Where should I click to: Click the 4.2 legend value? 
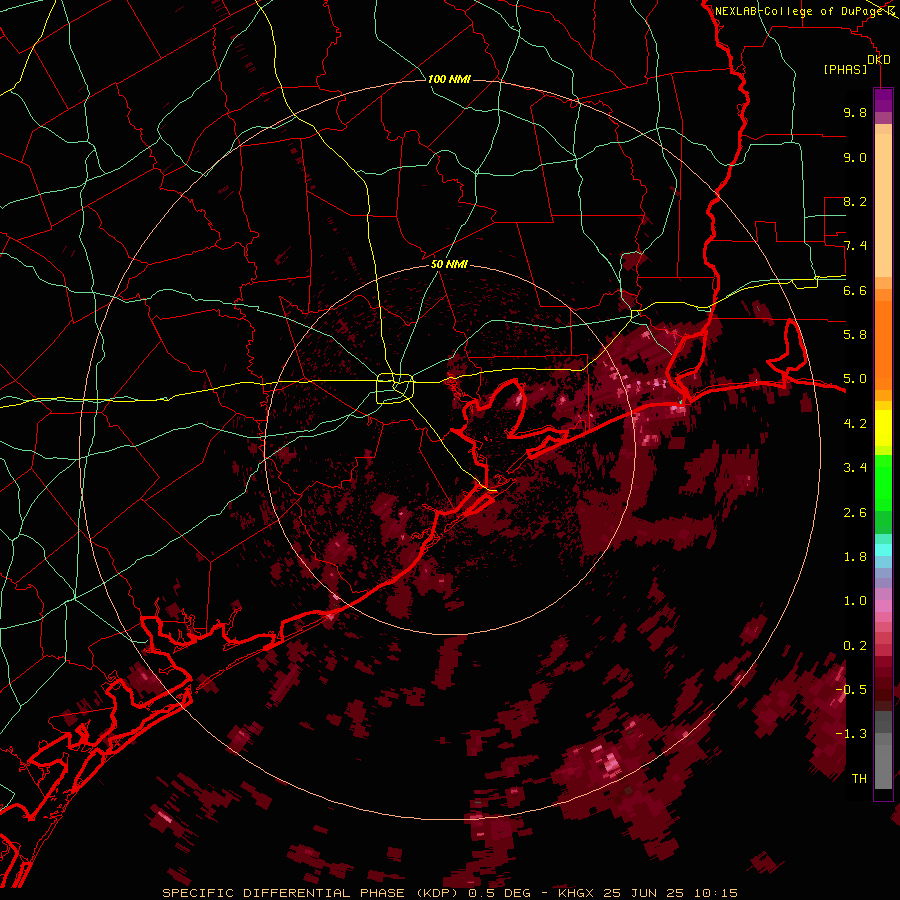[855, 424]
